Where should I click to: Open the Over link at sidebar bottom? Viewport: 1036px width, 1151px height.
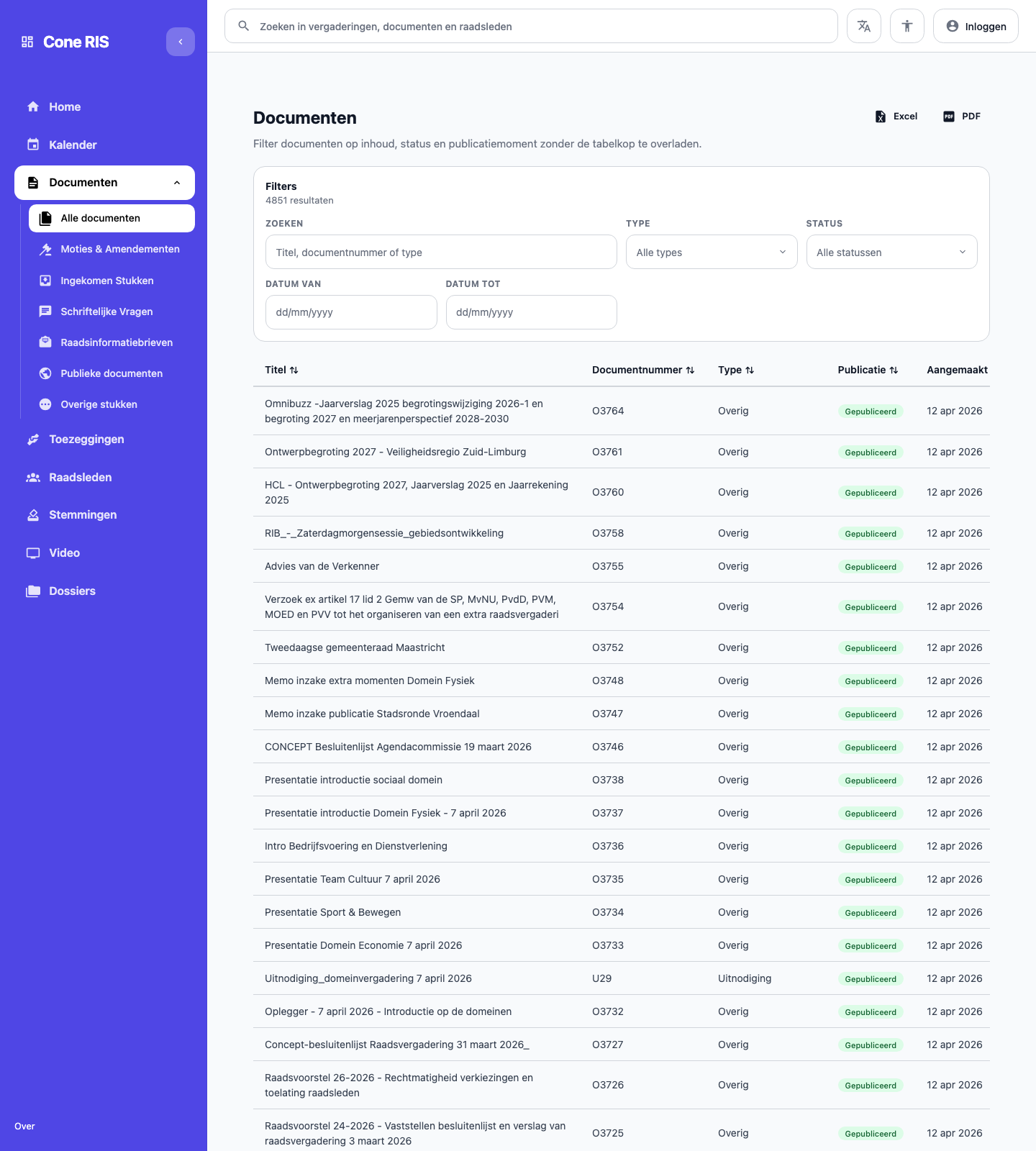pyautogui.click(x=24, y=1127)
